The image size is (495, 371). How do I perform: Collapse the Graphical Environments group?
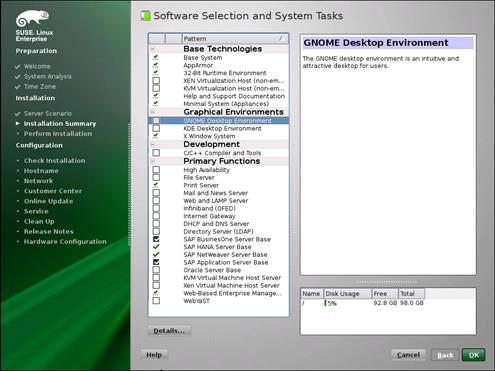click(152, 112)
